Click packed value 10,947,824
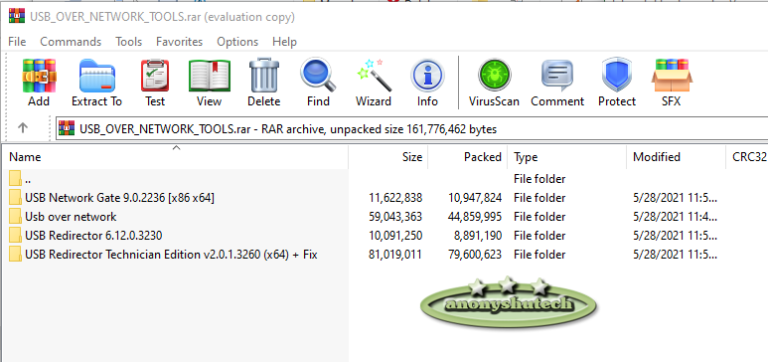This screenshot has width=768, height=362. tap(475, 198)
